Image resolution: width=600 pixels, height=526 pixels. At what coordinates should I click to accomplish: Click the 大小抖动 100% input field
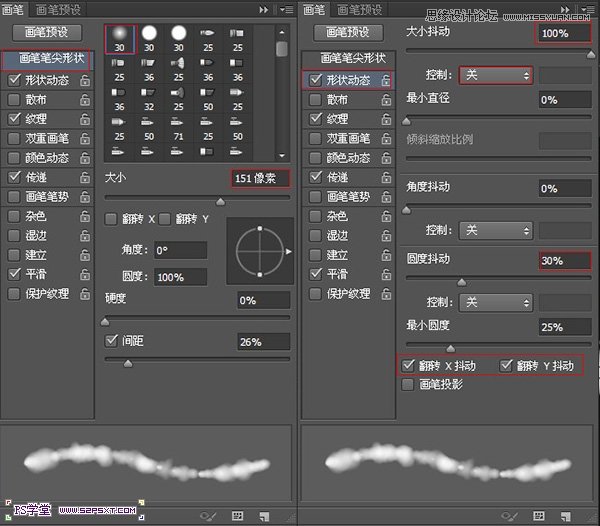pyautogui.click(x=564, y=33)
